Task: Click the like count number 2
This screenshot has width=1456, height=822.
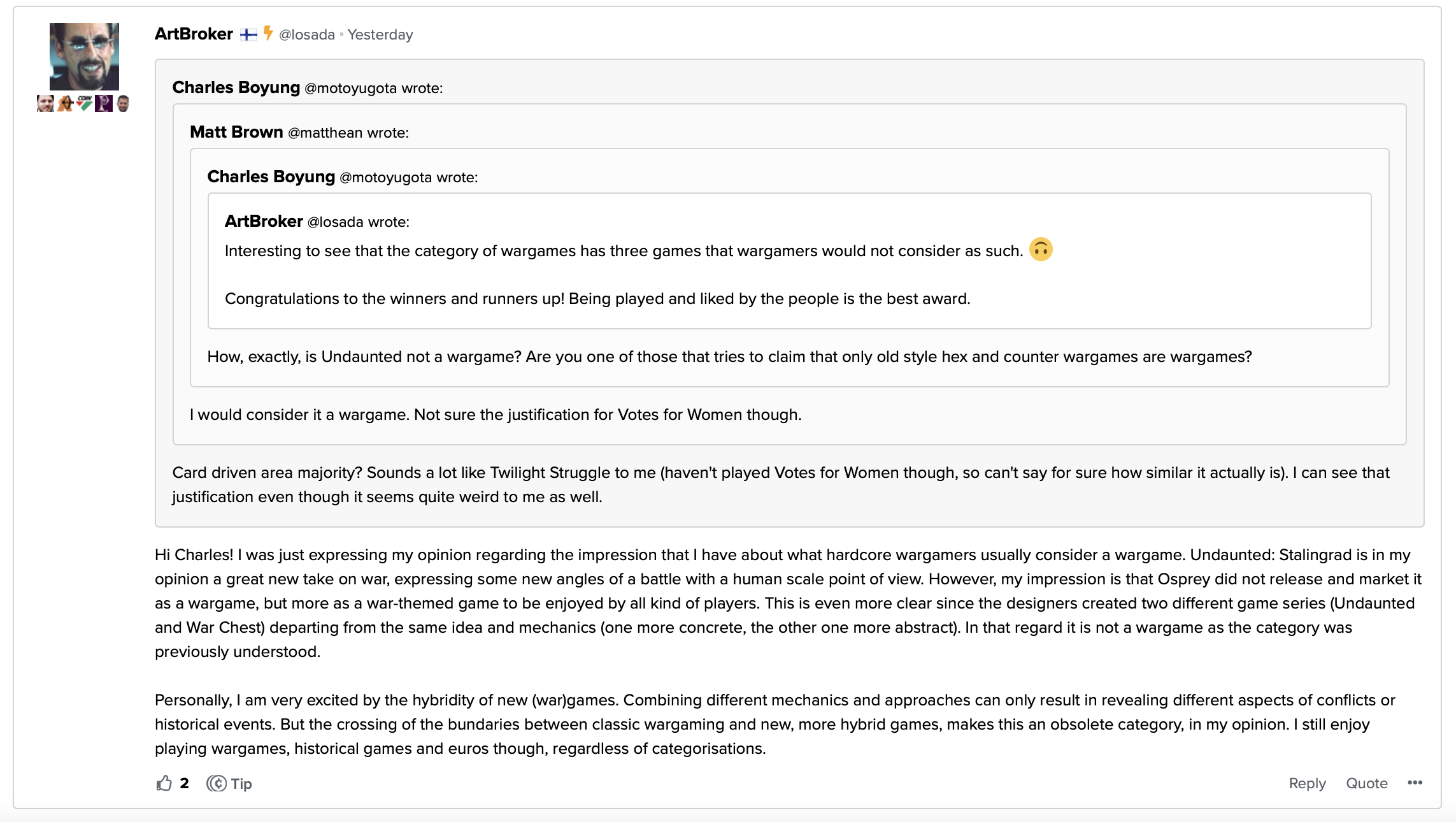Action: (x=184, y=783)
